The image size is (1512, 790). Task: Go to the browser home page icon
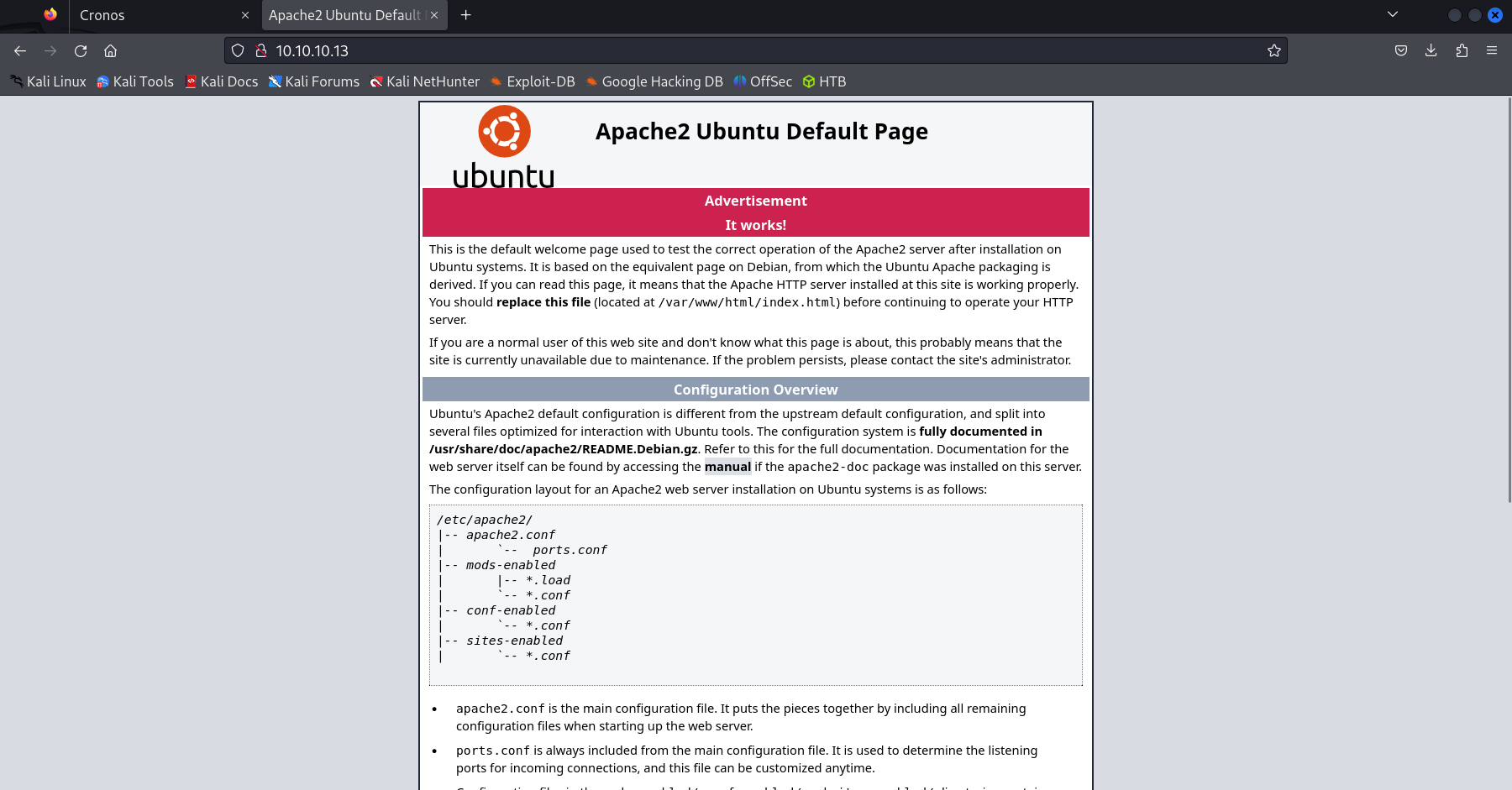pos(110,50)
